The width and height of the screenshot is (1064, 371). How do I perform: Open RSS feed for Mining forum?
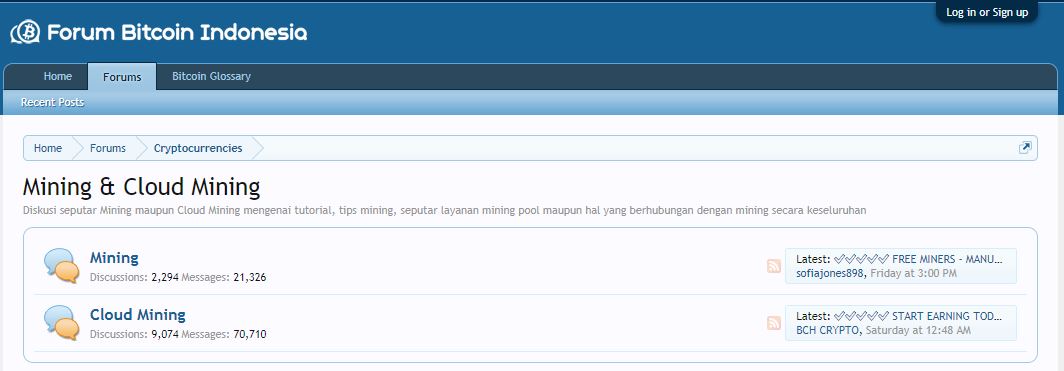tap(774, 266)
